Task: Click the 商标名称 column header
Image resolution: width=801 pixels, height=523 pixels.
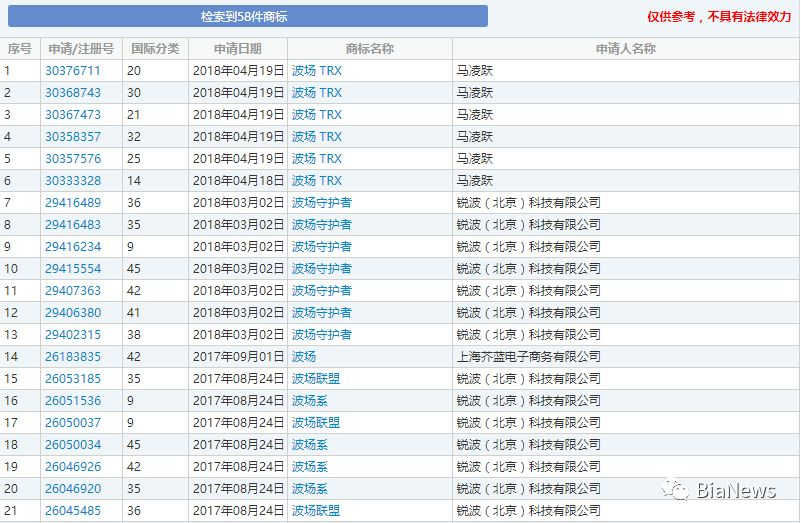Action: (x=370, y=49)
